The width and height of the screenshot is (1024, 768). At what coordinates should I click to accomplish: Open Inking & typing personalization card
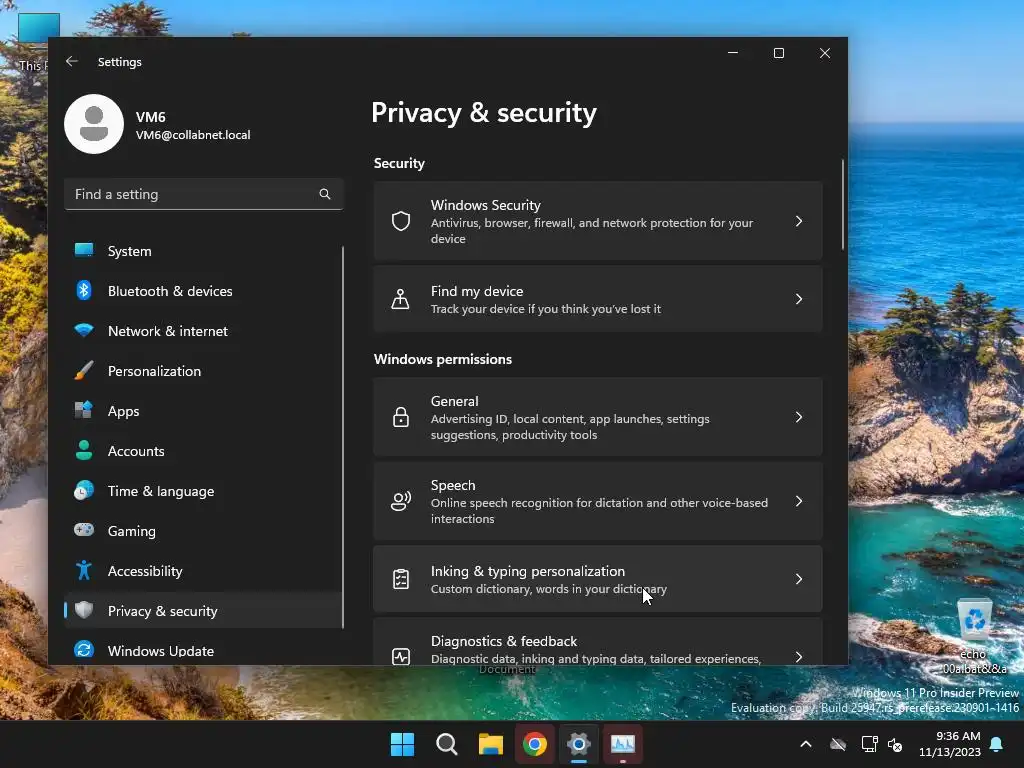click(598, 579)
